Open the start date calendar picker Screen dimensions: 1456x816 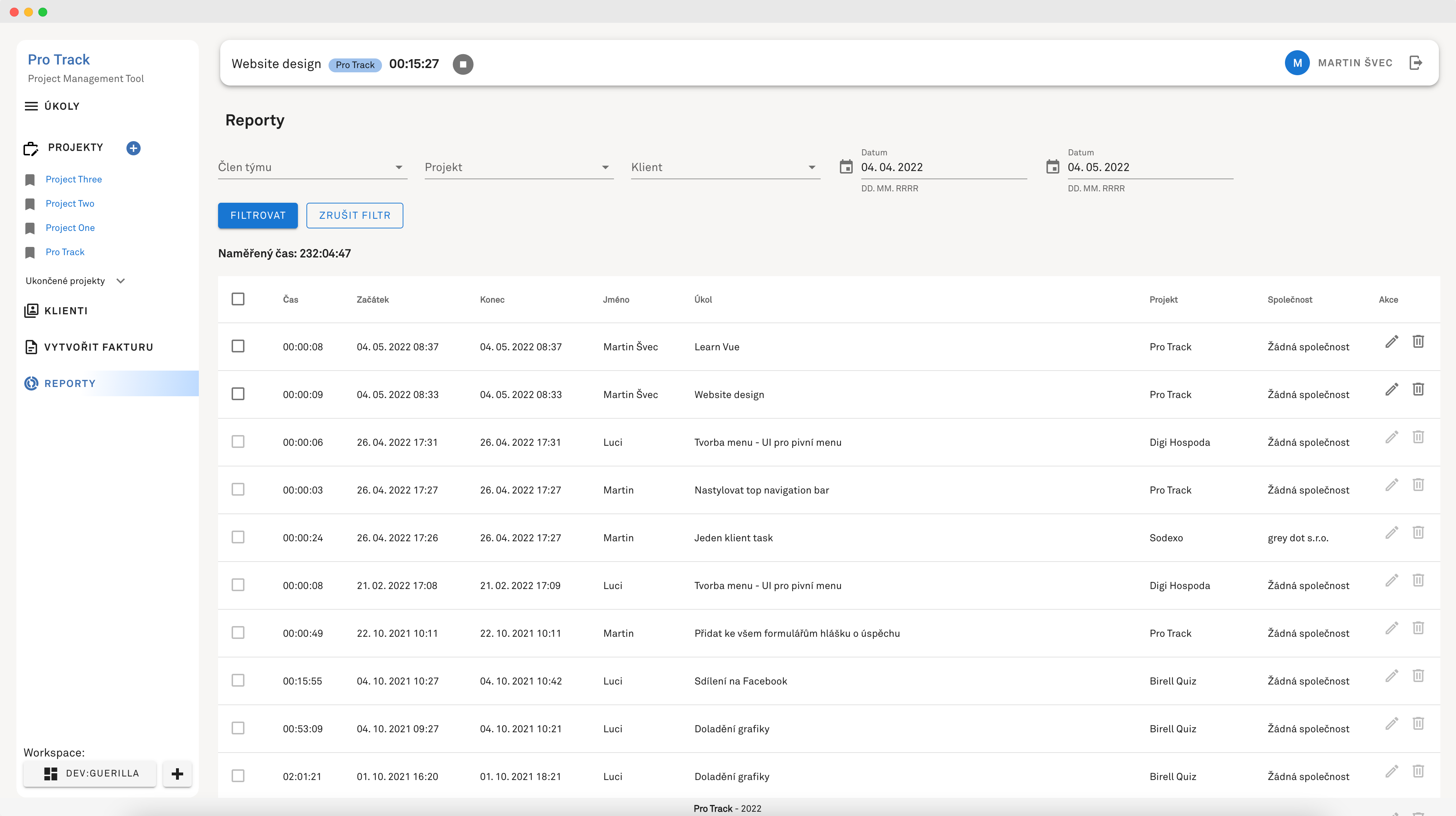pyautogui.click(x=846, y=167)
